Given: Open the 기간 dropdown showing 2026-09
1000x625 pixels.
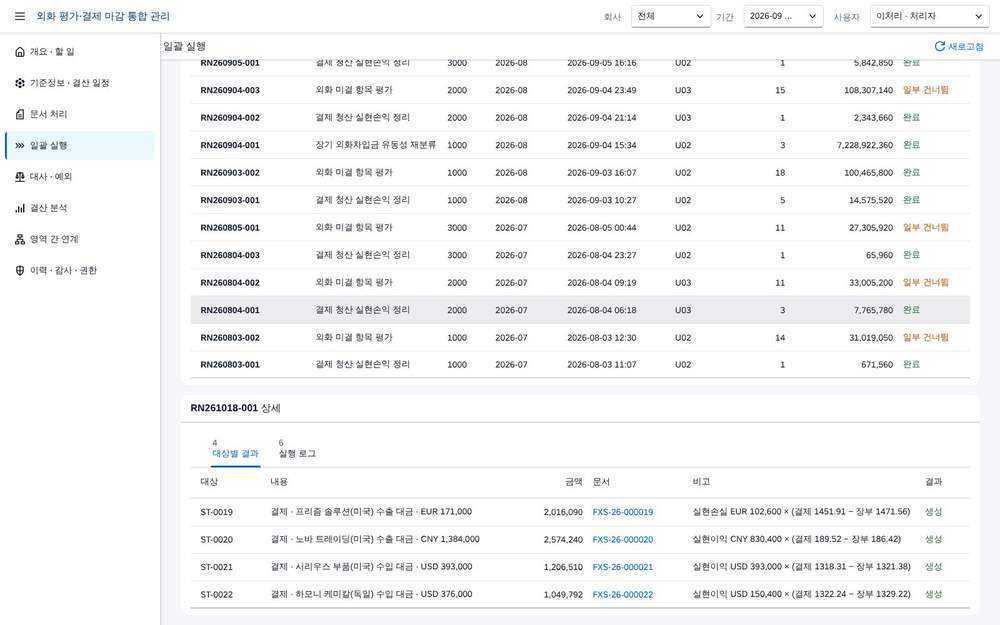Looking at the screenshot, I should [783, 17].
